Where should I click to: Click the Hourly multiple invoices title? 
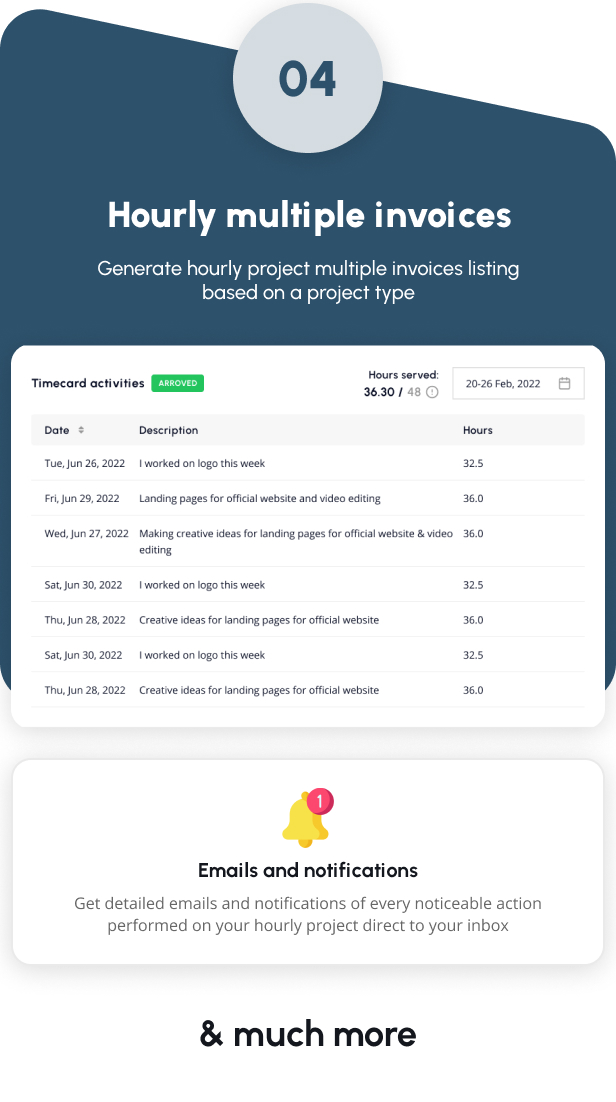(x=309, y=215)
